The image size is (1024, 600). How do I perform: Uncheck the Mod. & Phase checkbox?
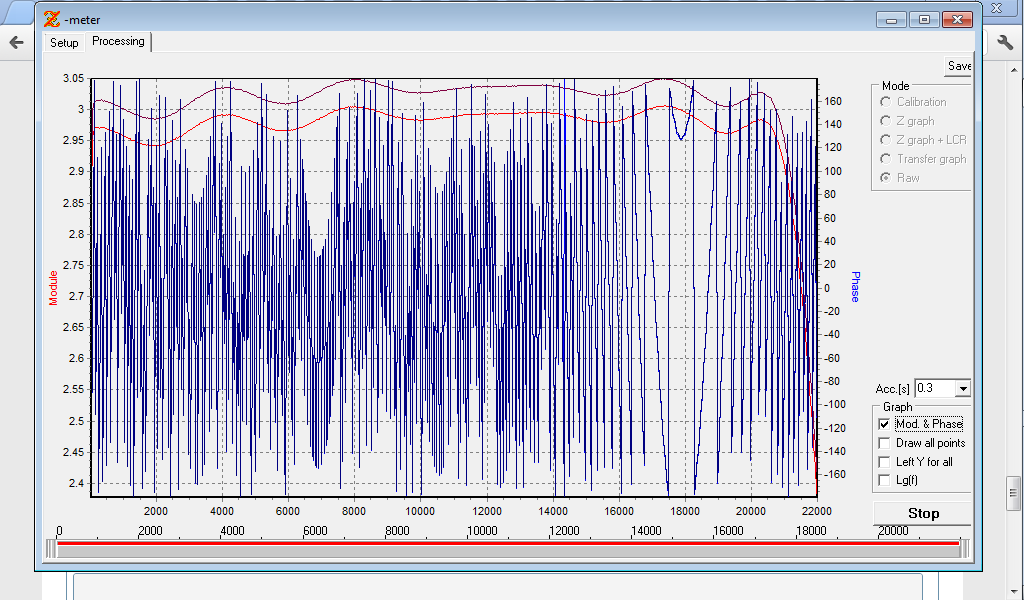[884, 424]
